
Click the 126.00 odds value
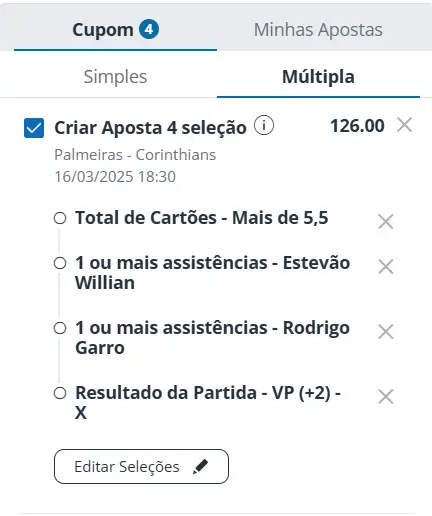[357, 126]
